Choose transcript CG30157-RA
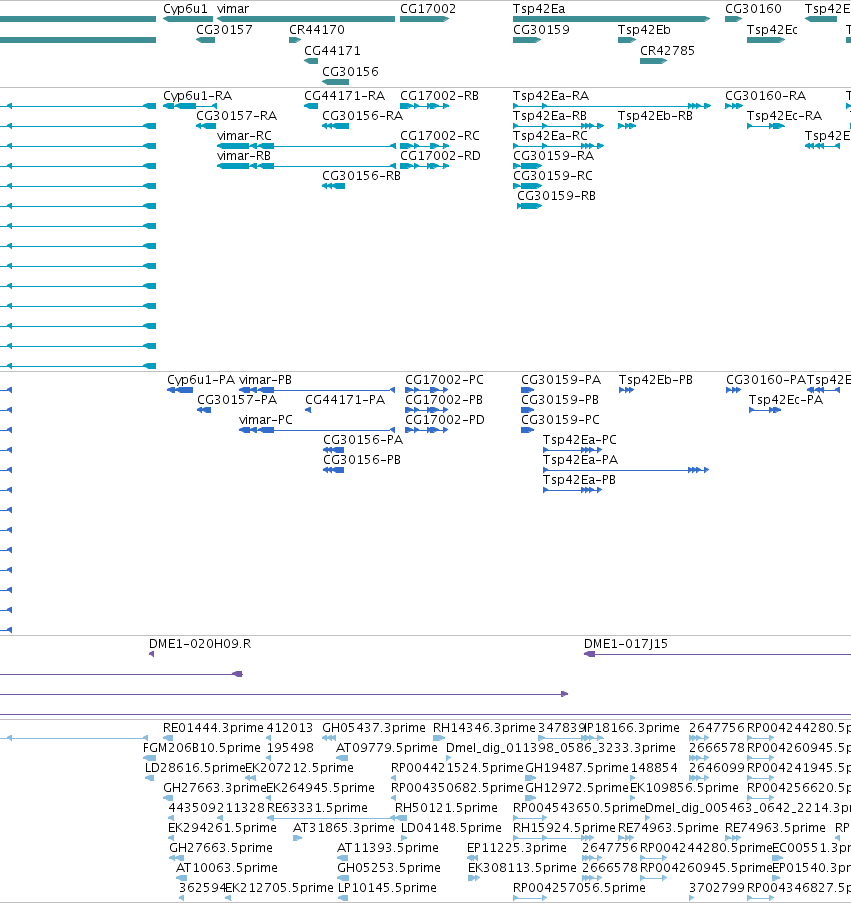 [x=237, y=116]
